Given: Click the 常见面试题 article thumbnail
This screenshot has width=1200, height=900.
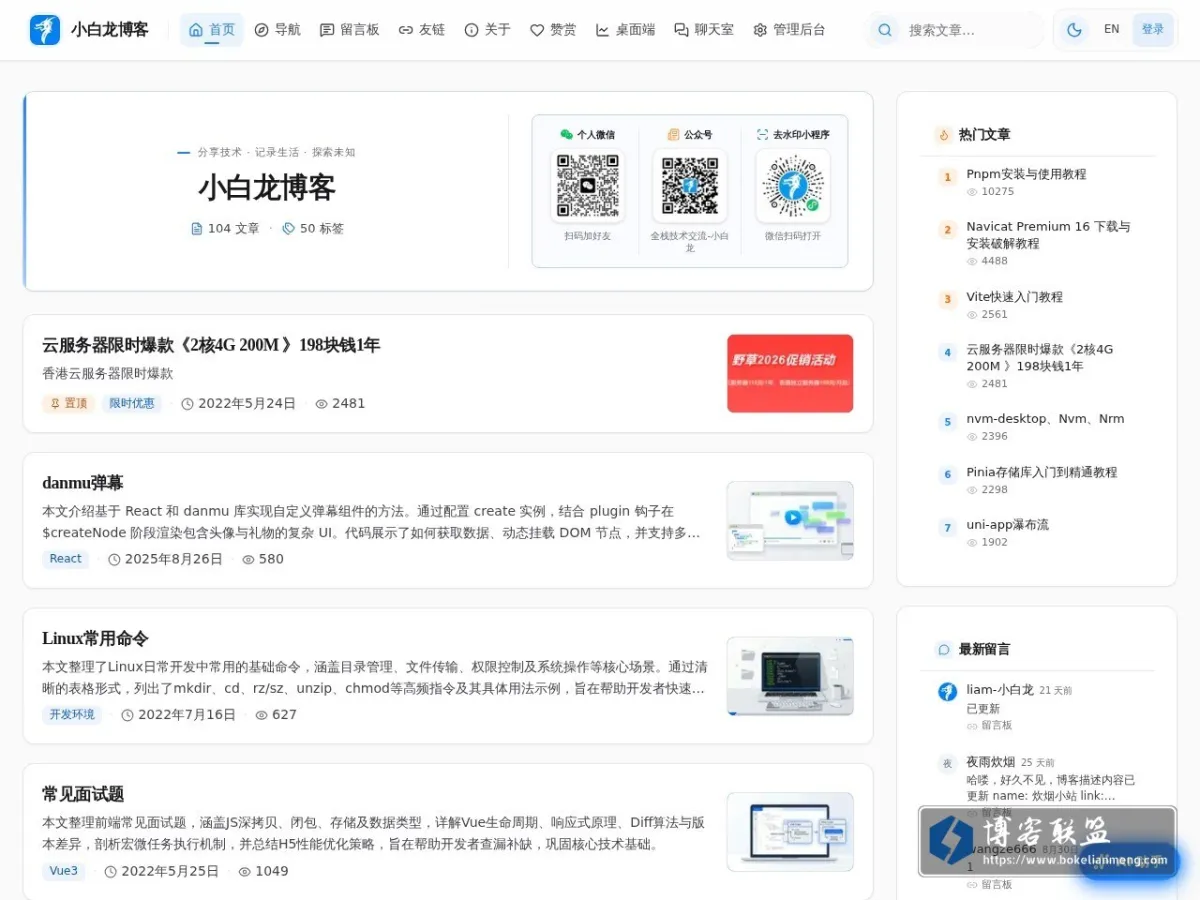Looking at the screenshot, I should (790, 832).
